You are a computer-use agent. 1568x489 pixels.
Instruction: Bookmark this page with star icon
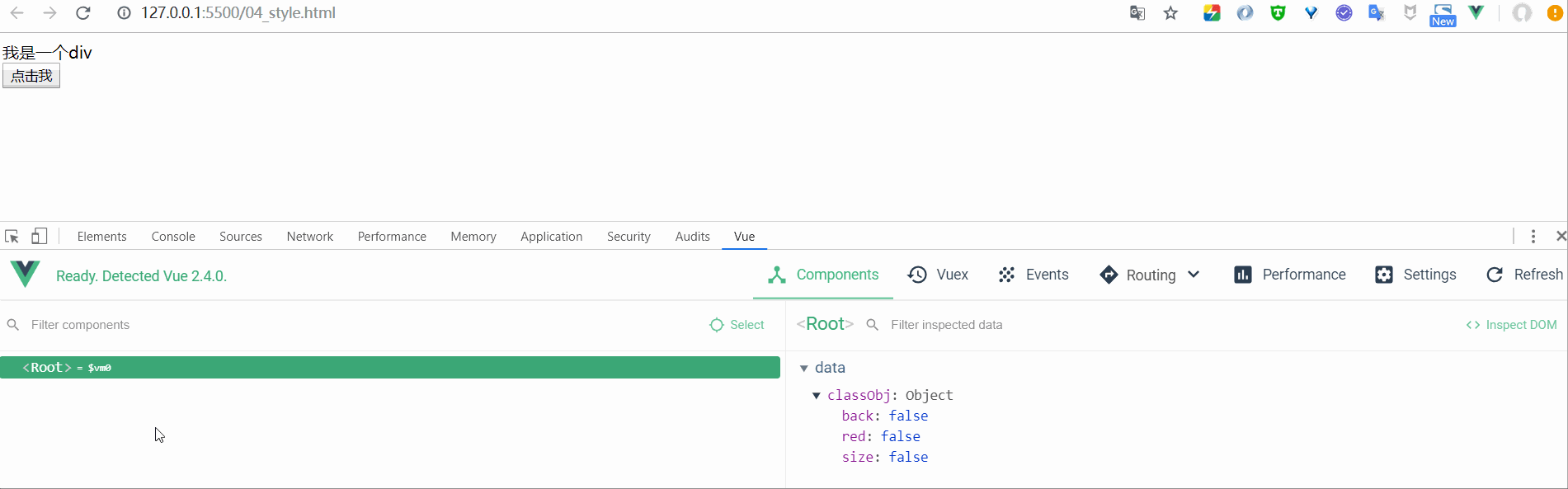(1170, 13)
